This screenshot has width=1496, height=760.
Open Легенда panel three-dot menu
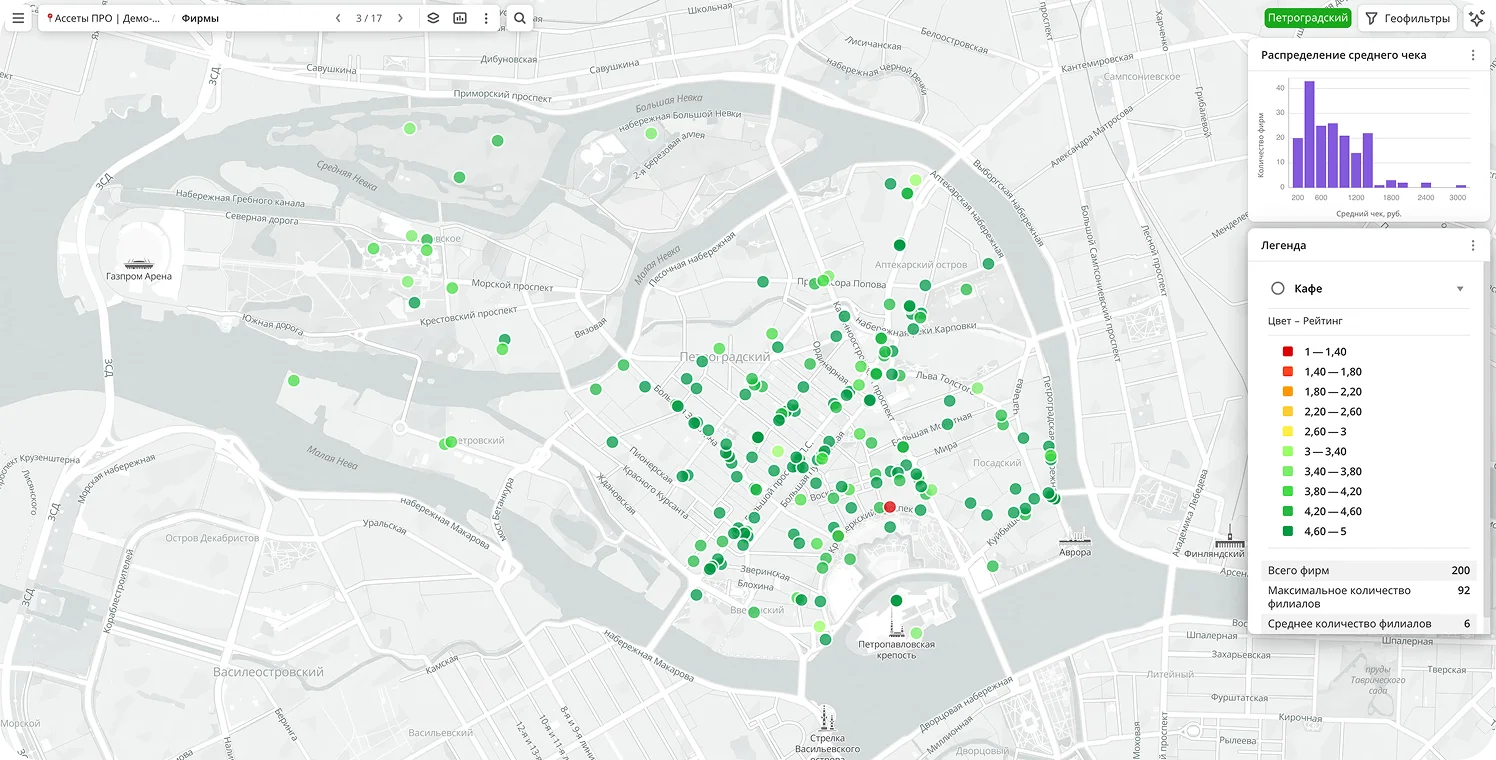pos(1473,245)
